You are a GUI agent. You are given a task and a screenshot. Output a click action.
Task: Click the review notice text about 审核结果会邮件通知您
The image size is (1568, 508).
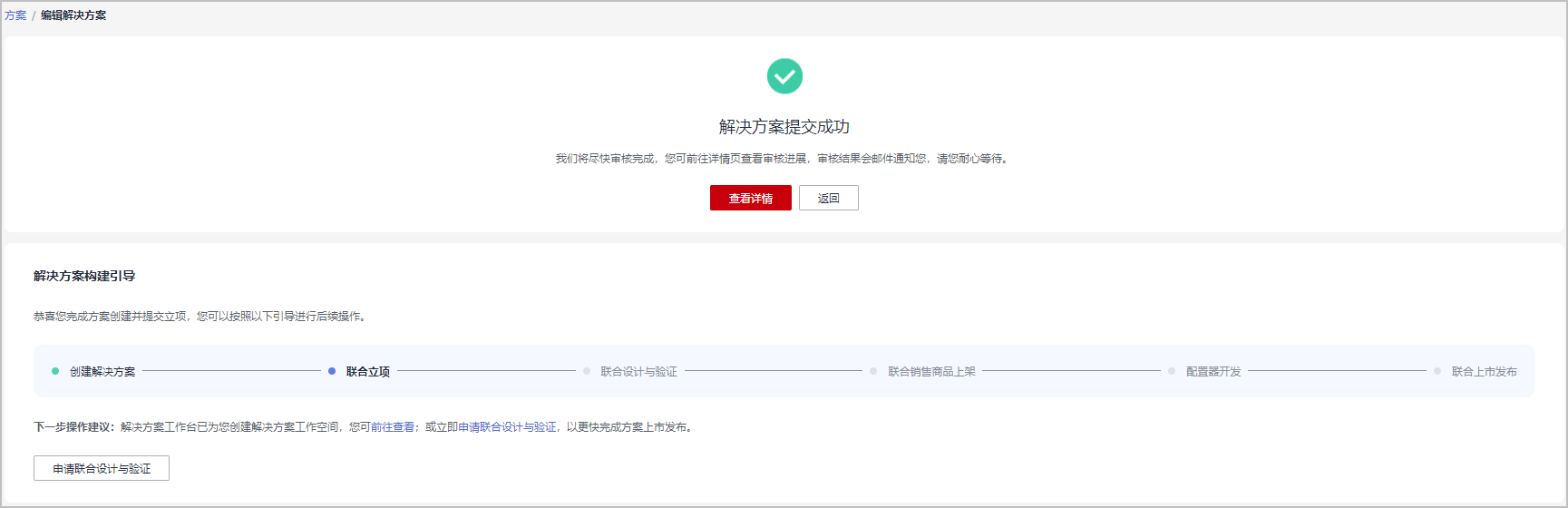pyautogui.click(x=783, y=159)
